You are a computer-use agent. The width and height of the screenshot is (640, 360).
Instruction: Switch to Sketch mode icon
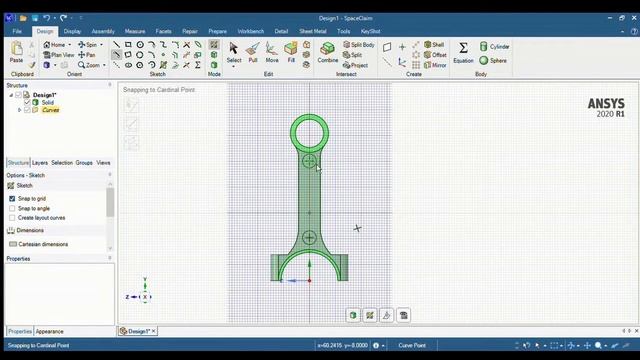click(214, 44)
